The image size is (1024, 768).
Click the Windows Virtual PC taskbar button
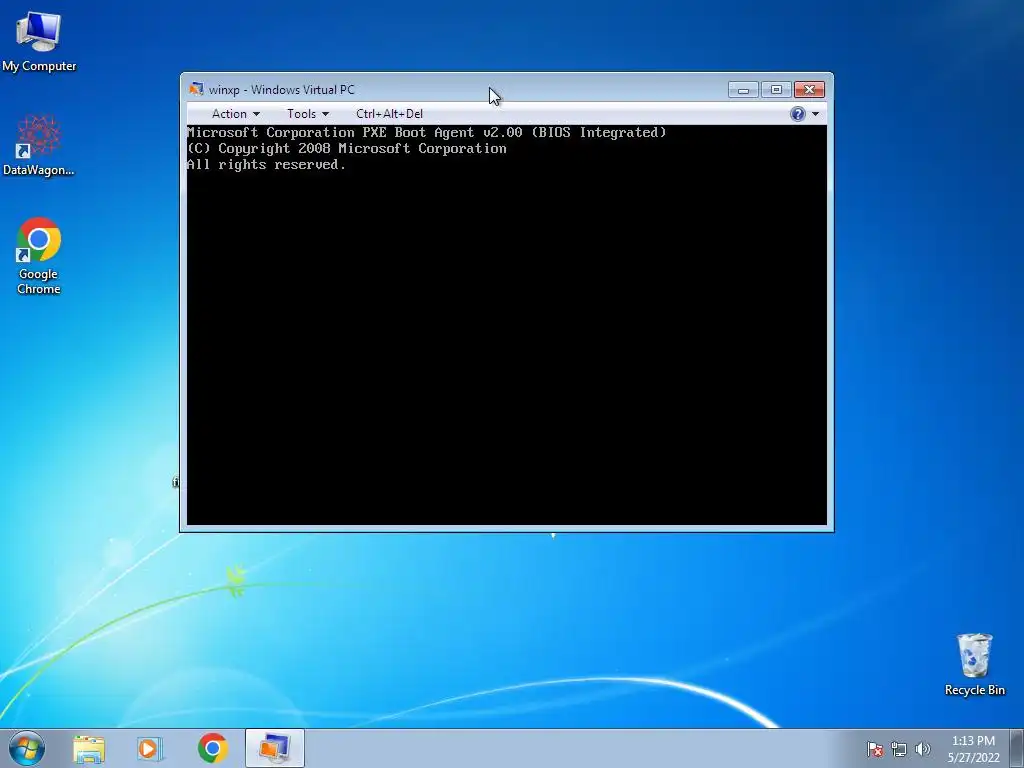click(275, 748)
